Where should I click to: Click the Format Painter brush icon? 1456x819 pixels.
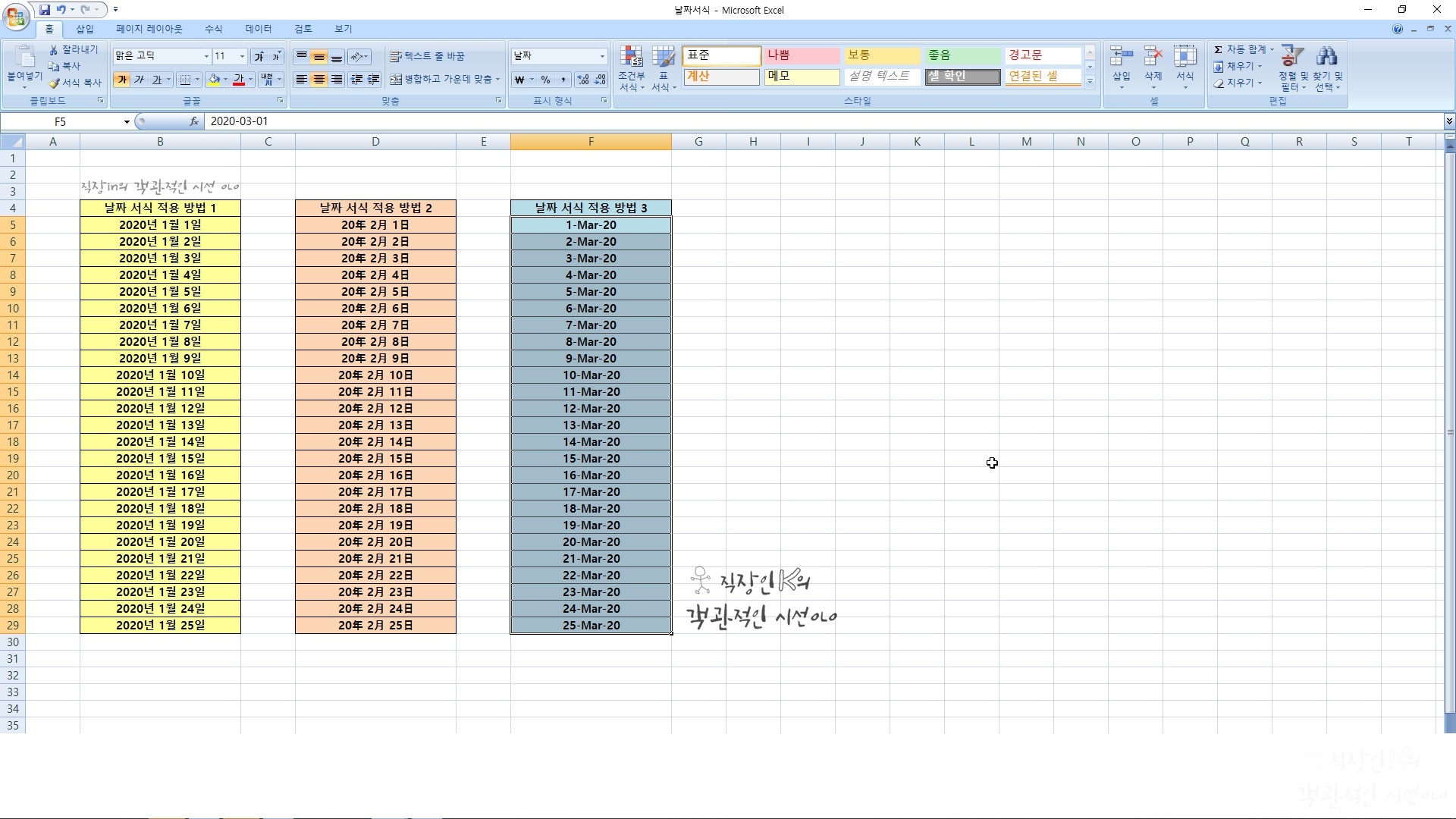coord(55,83)
